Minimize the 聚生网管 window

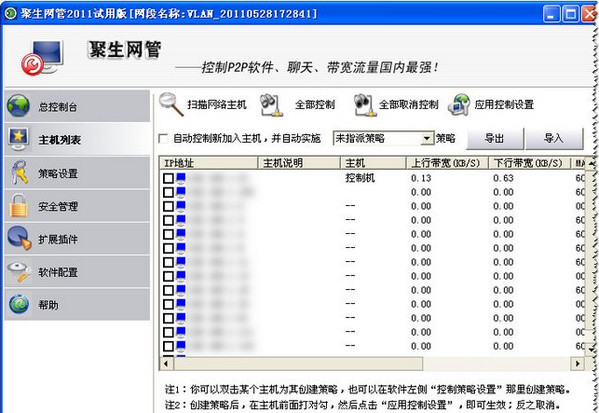[x=551, y=14]
